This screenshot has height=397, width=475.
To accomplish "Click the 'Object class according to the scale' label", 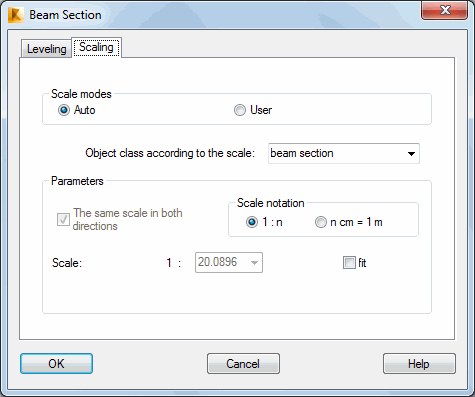I will (170, 153).
